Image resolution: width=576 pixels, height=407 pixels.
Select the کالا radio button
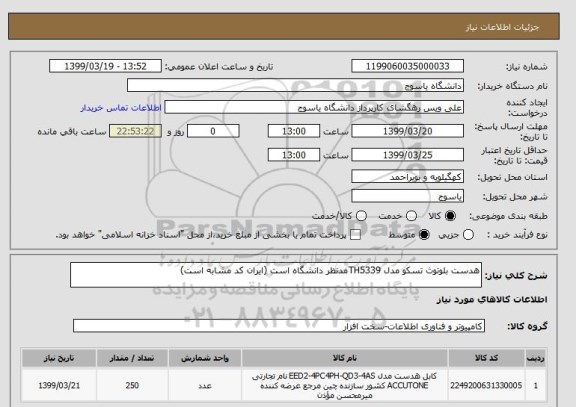(x=450, y=216)
